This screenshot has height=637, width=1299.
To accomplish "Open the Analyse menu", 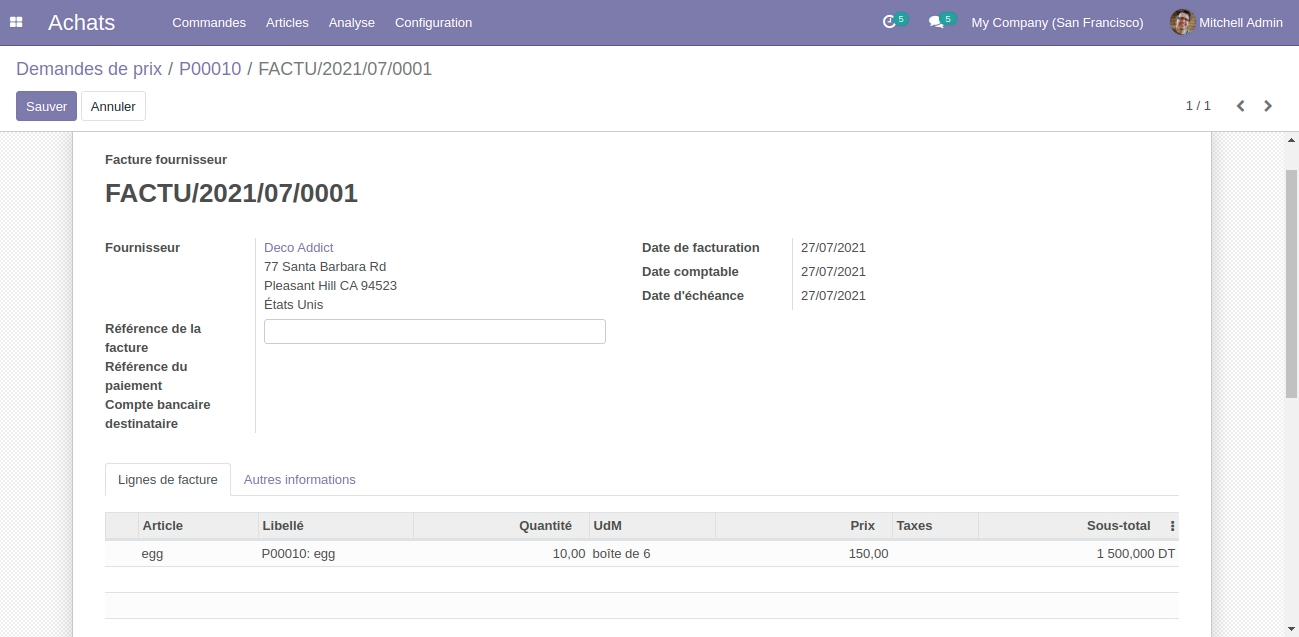I will pos(351,22).
